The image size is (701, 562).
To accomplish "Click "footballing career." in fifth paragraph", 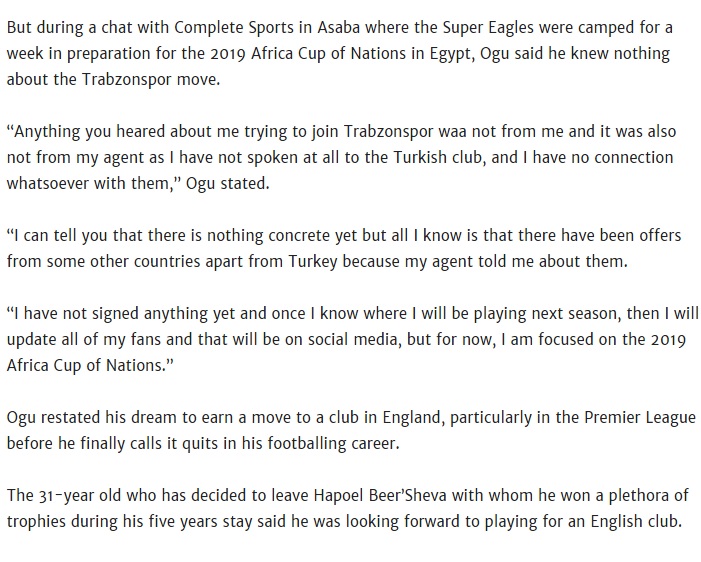I will pos(334,444).
